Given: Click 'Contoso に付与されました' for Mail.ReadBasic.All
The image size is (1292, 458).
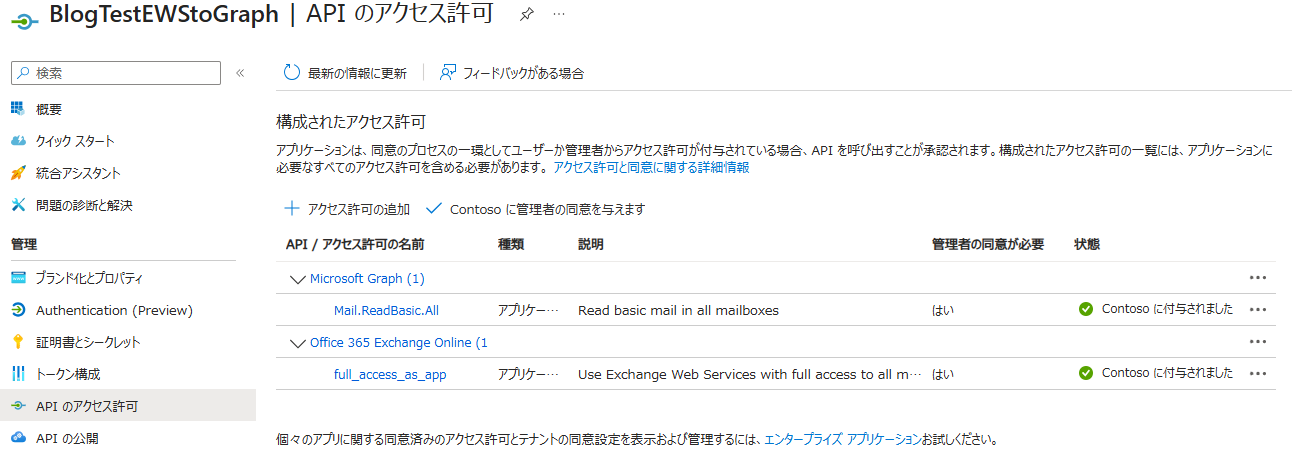Looking at the screenshot, I should [x=1167, y=310].
